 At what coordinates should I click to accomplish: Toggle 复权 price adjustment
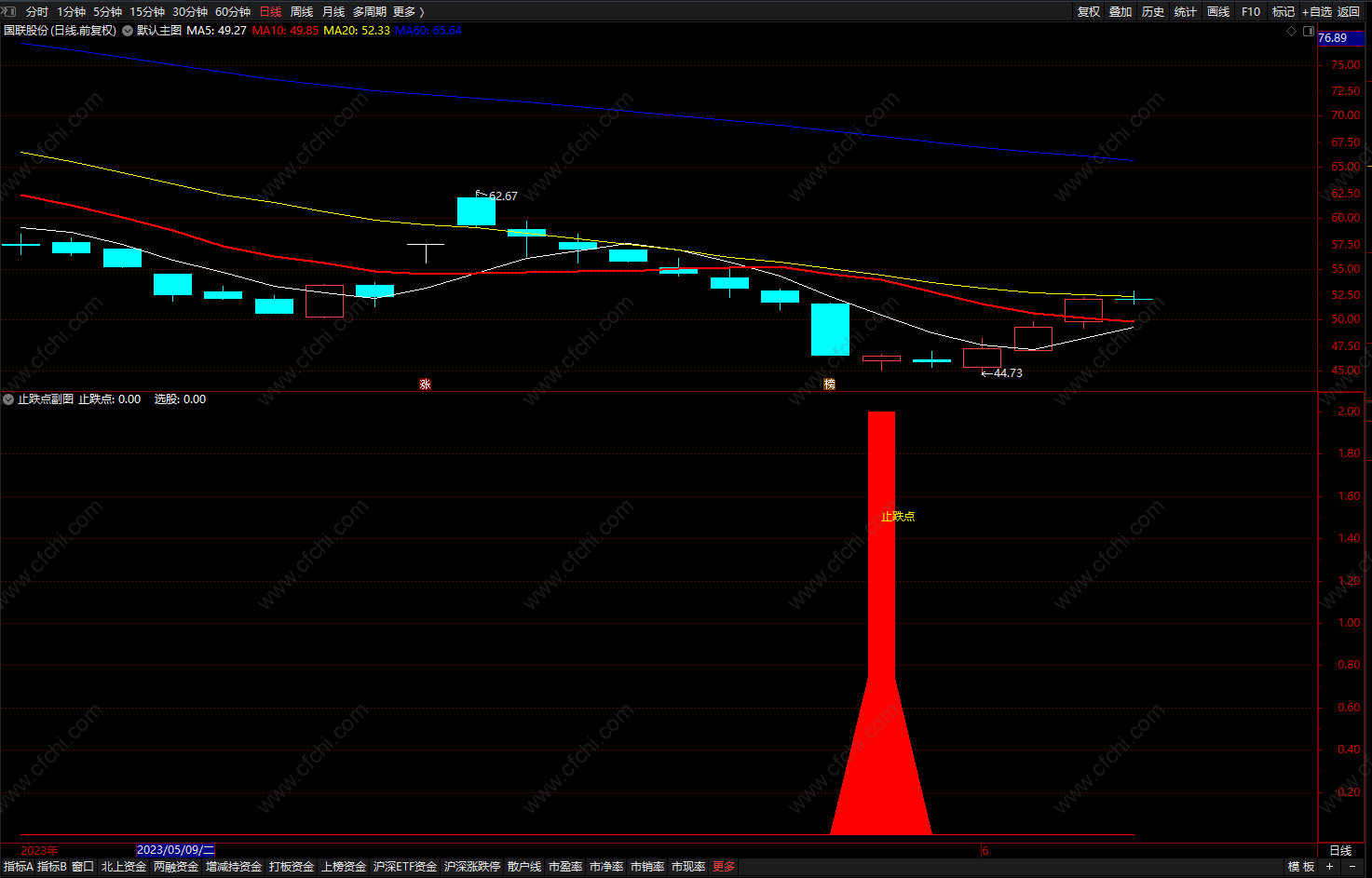[x=1089, y=11]
